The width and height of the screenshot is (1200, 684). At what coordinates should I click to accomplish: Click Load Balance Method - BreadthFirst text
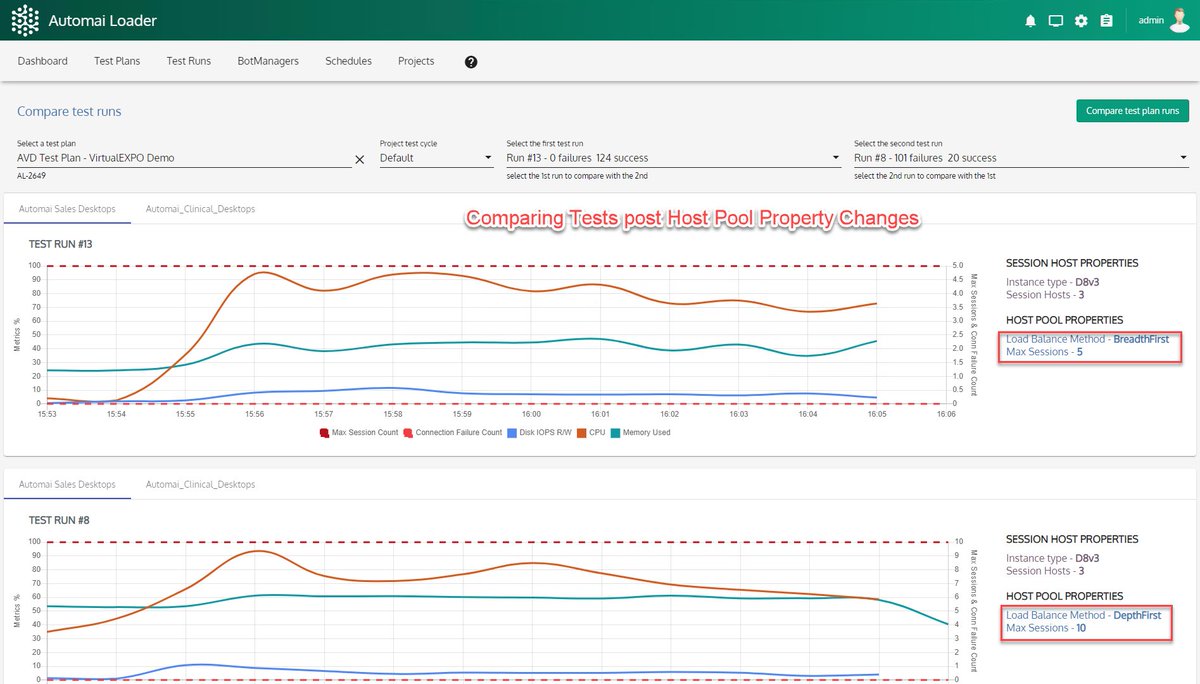1087,339
